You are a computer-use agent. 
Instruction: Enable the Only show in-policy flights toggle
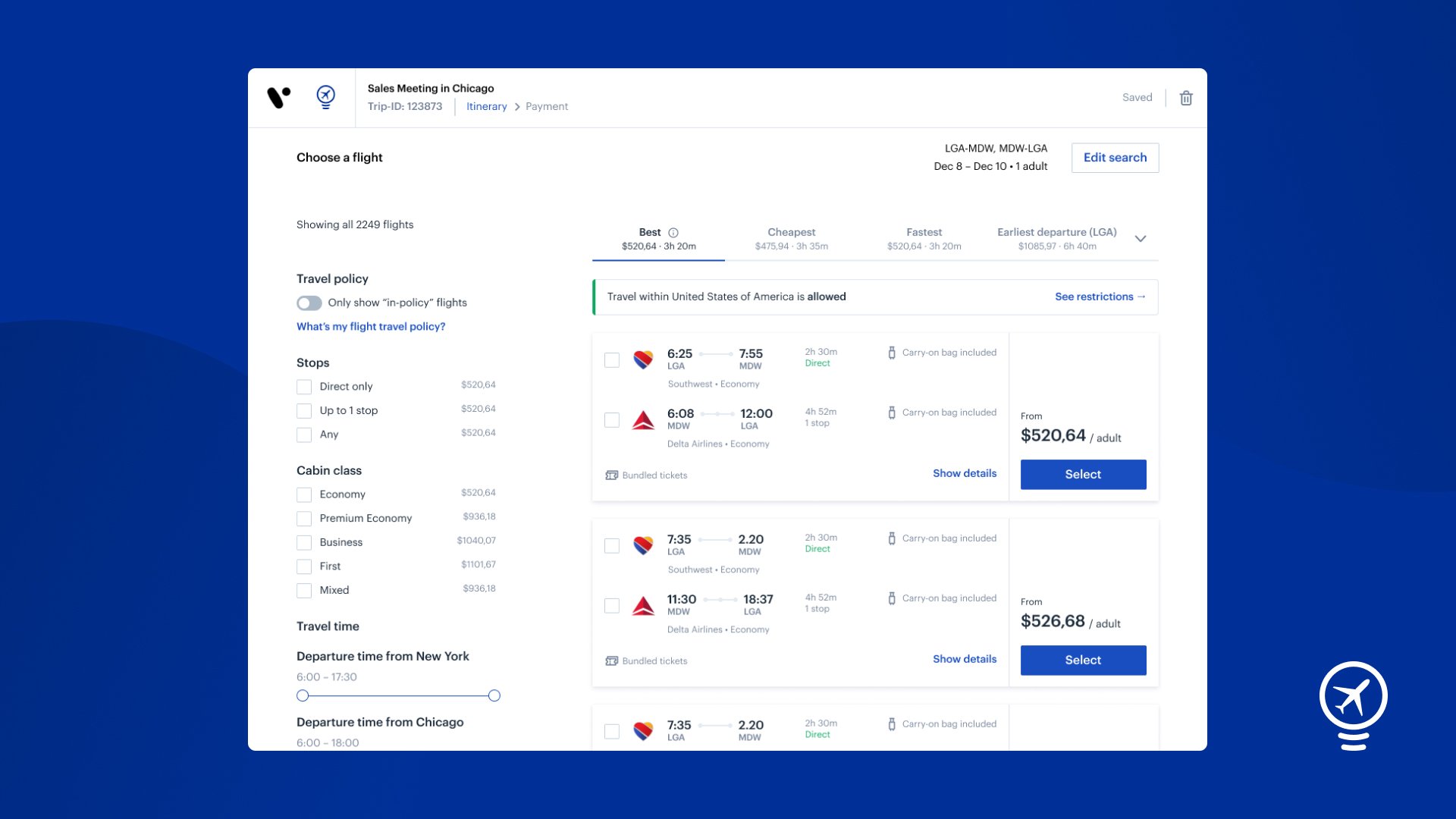point(309,303)
